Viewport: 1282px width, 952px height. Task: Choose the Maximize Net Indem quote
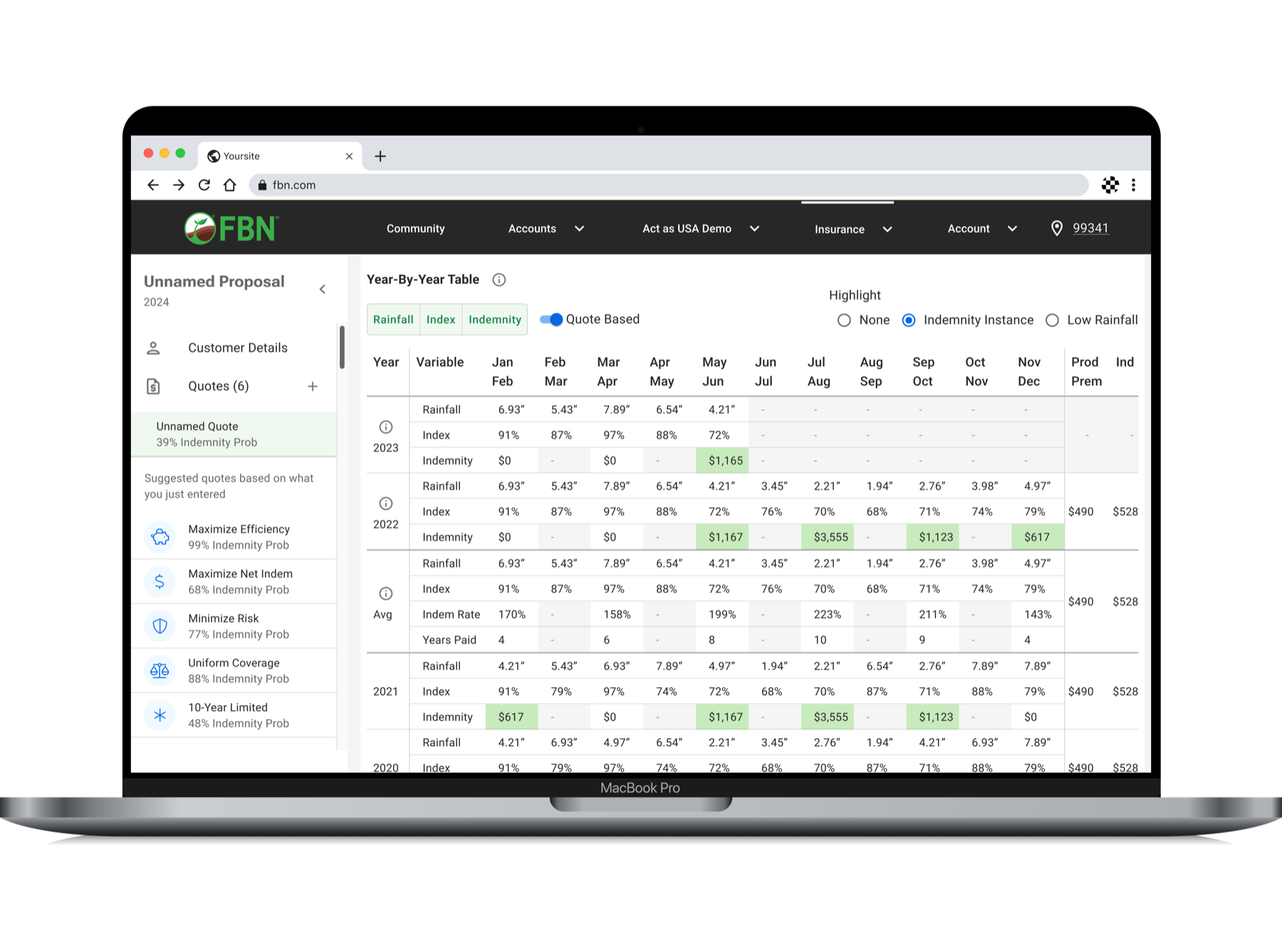[x=234, y=582]
